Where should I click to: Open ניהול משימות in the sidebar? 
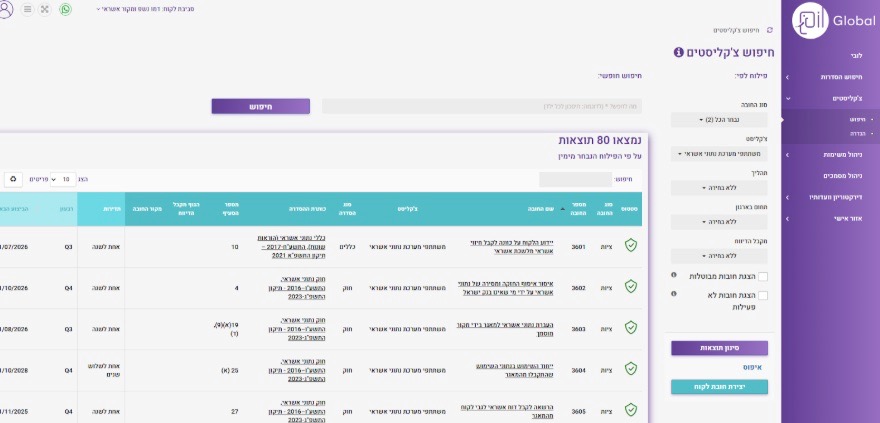830,155
